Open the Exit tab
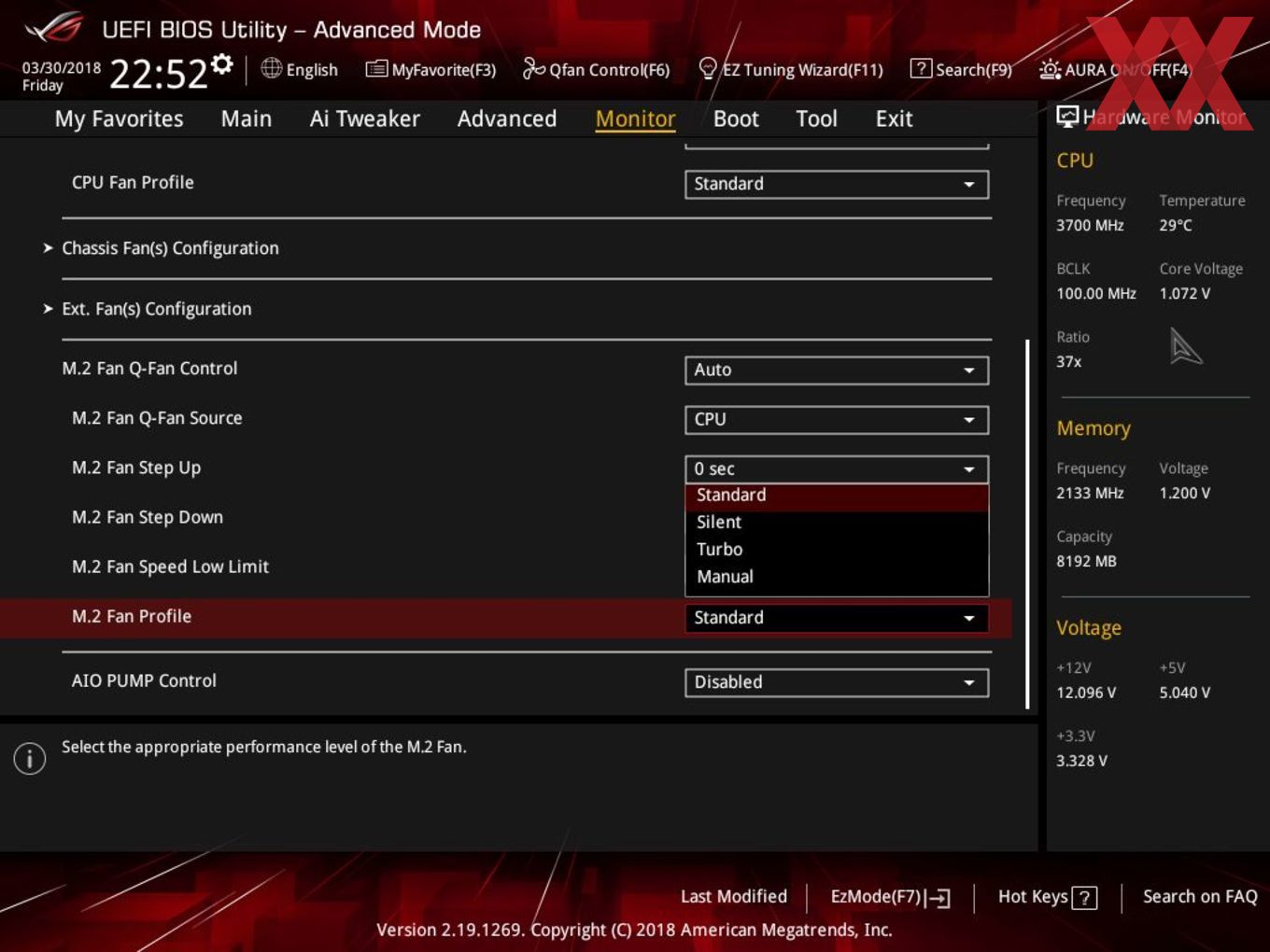 (894, 119)
